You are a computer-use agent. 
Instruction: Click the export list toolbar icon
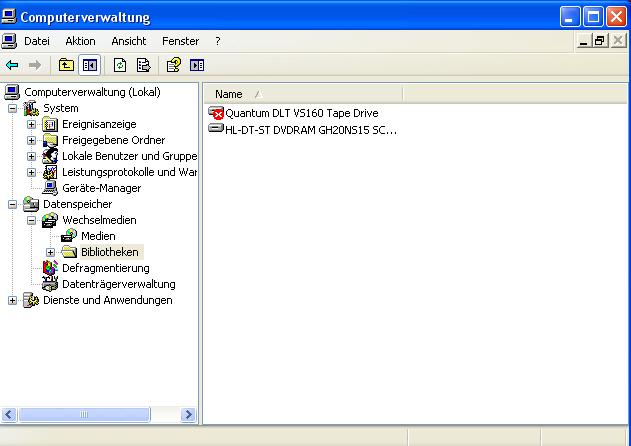[x=143, y=65]
